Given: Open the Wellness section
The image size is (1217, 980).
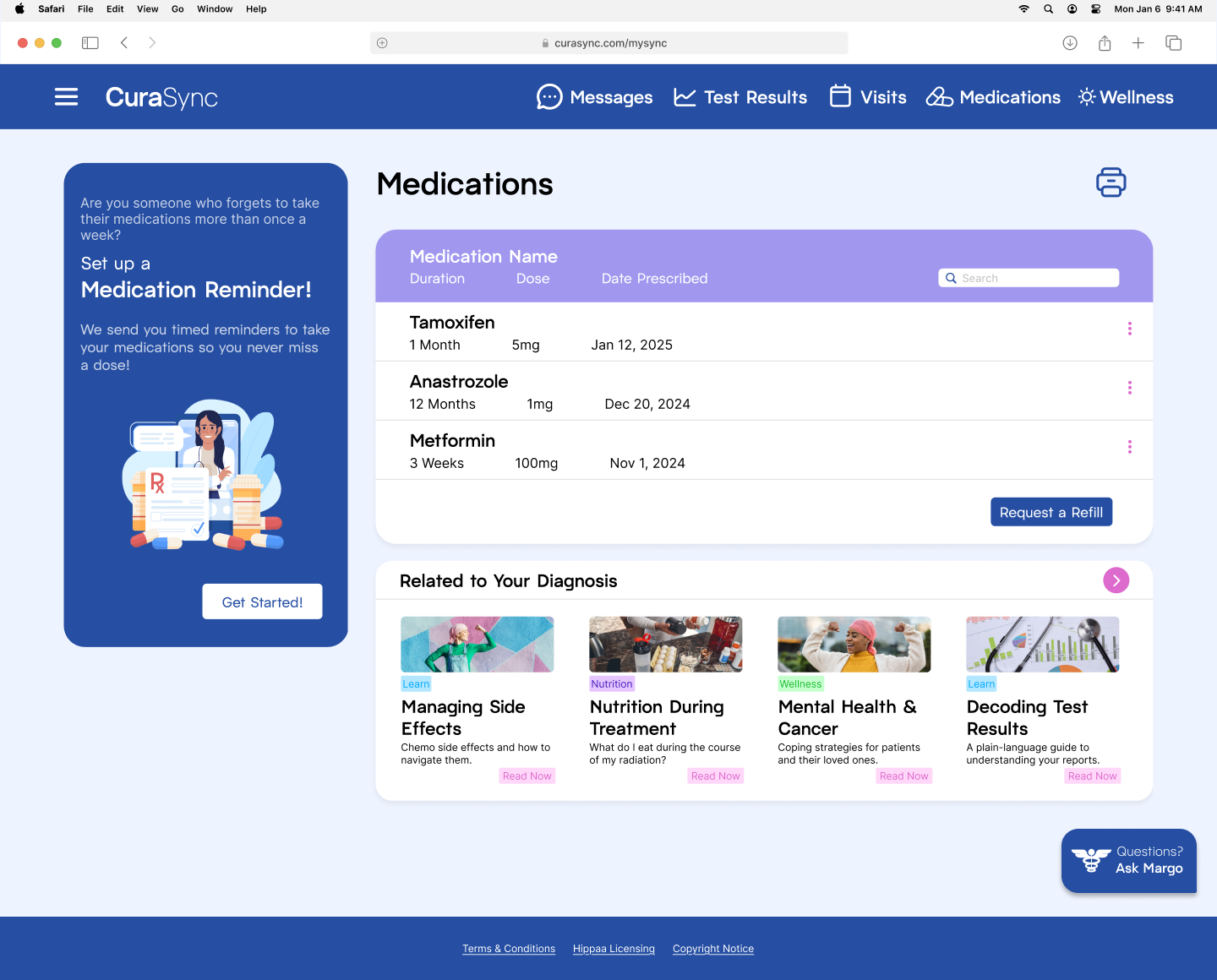Looking at the screenshot, I should coord(1126,97).
